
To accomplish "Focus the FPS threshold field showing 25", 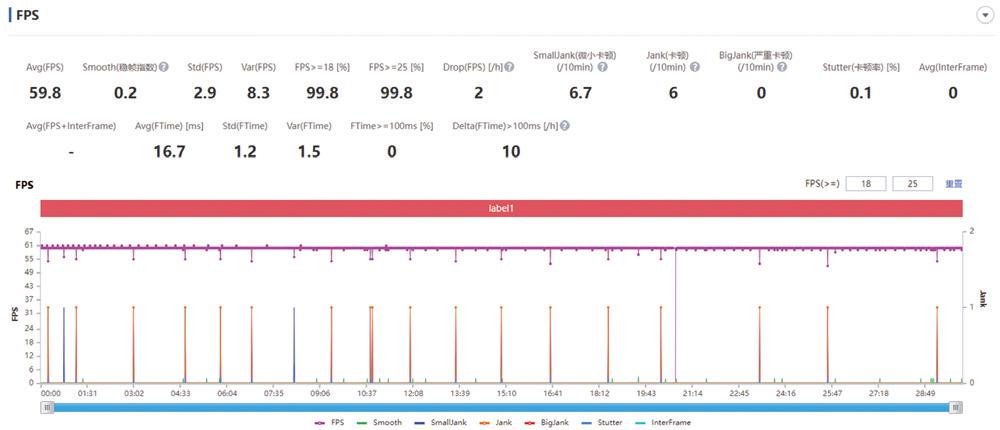I will point(913,184).
